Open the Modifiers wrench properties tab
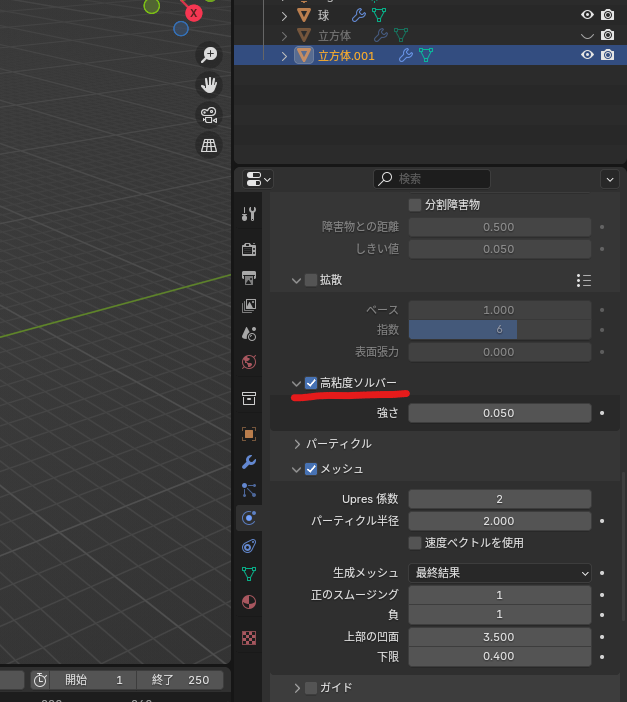The image size is (627, 702). point(249,462)
